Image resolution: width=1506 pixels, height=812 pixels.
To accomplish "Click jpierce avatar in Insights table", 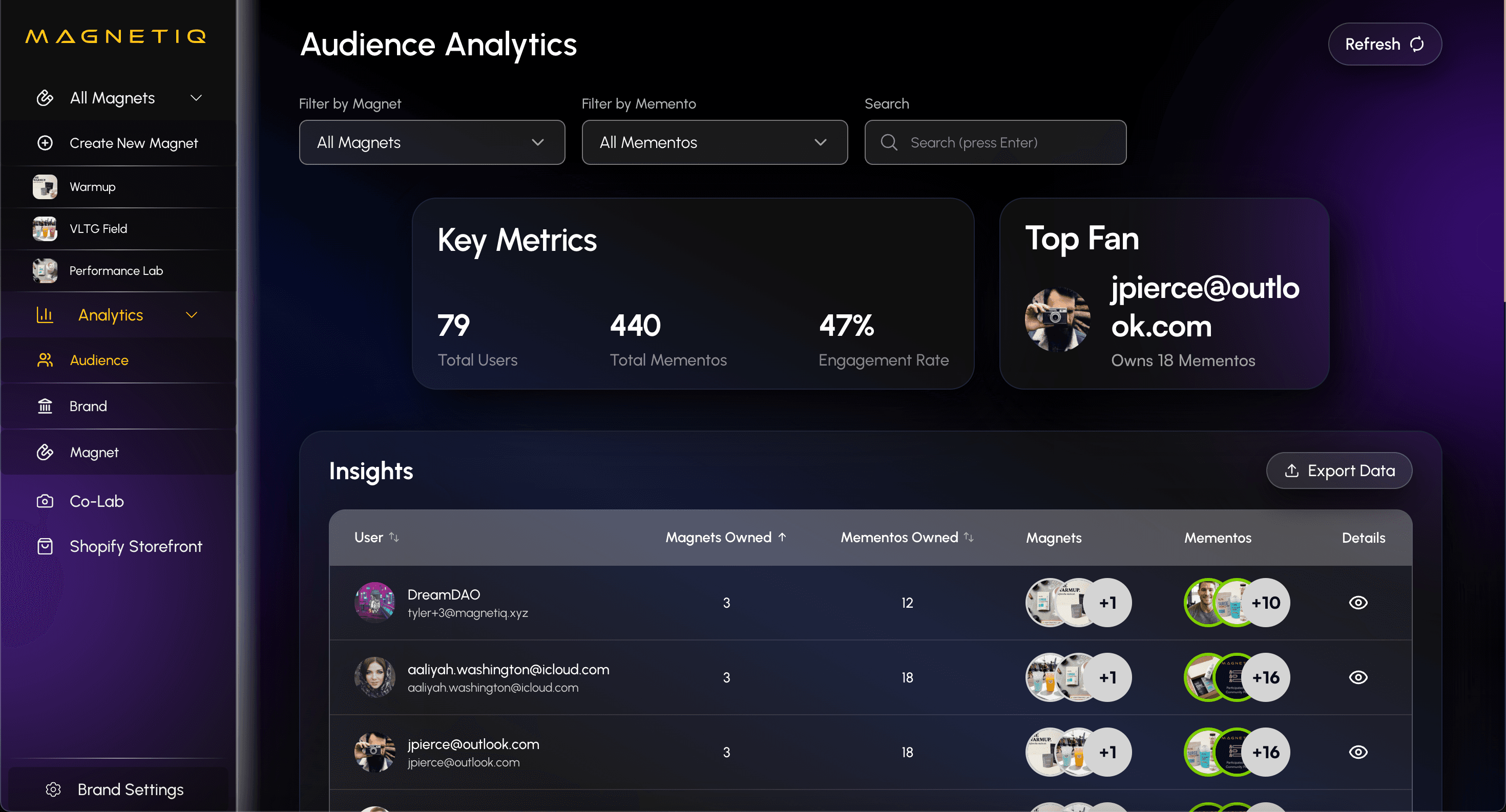I will tap(375, 753).
